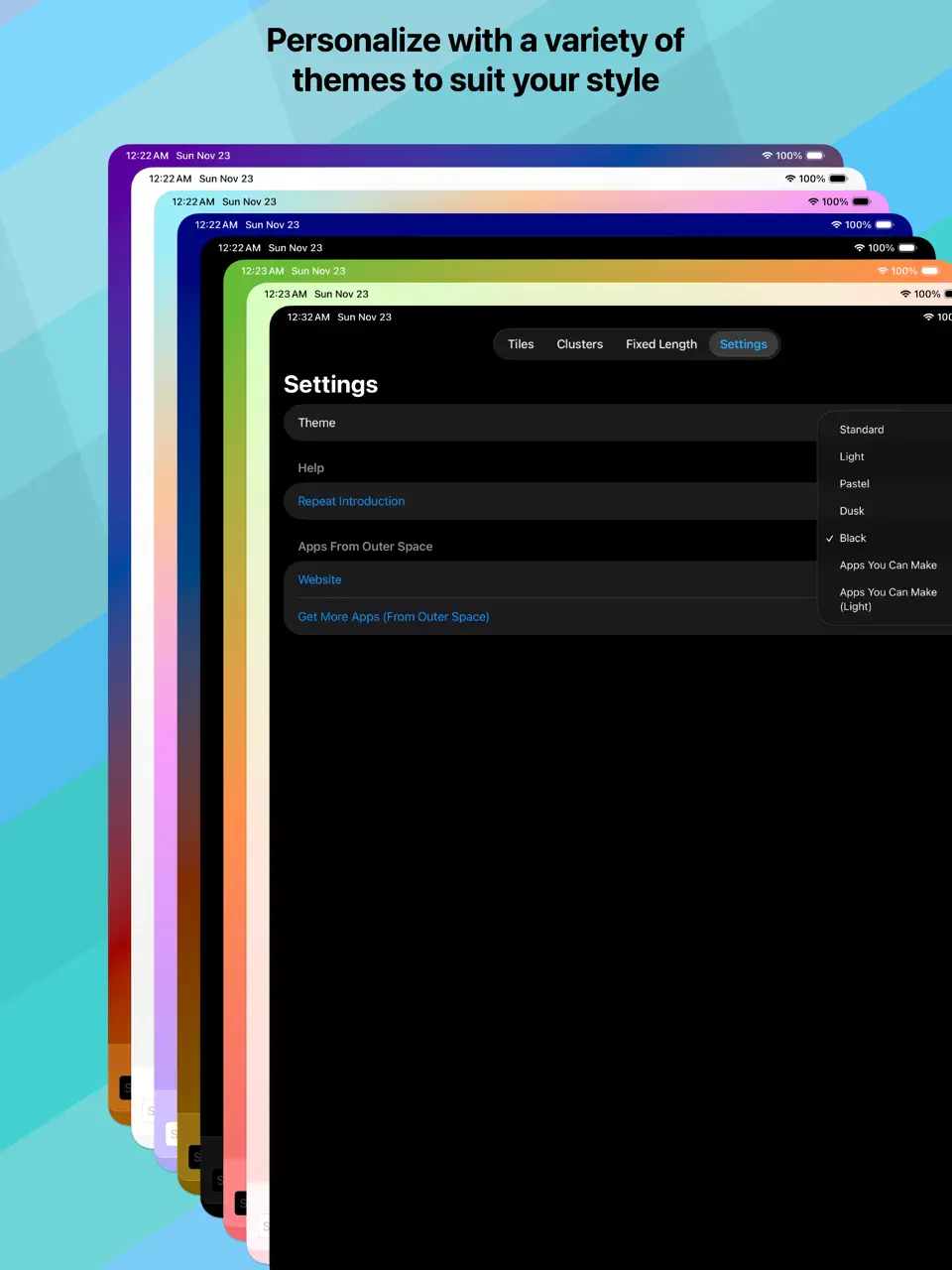This screenshot has height=1270, width=952.
Task: Click the checkmark beside the Black theme option
Action: pyautogui.click(x=829, y=538)
